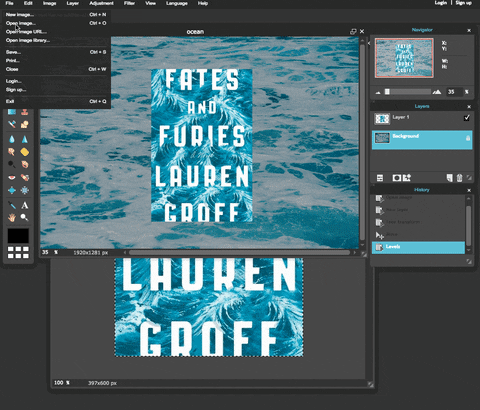Select the Color Picker eyedropper tool
The height and width of the screenshot is (410, 480).
pyautogui.click(x=12, y=205)
